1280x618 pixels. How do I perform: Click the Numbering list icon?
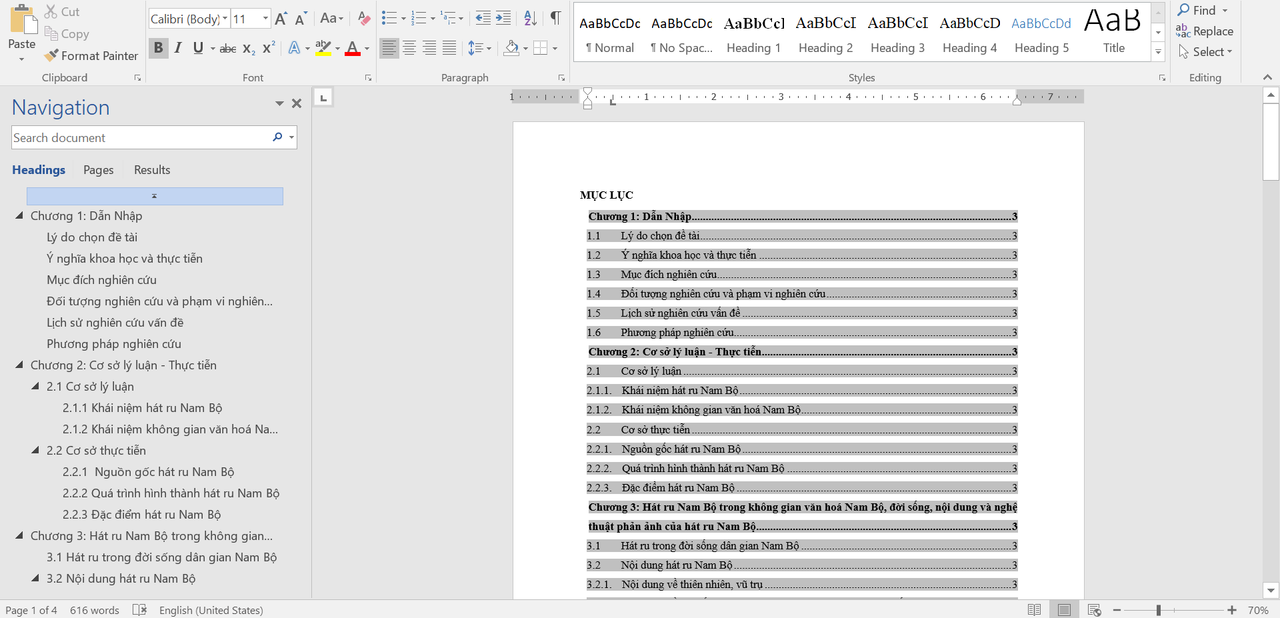pos(418,19)
